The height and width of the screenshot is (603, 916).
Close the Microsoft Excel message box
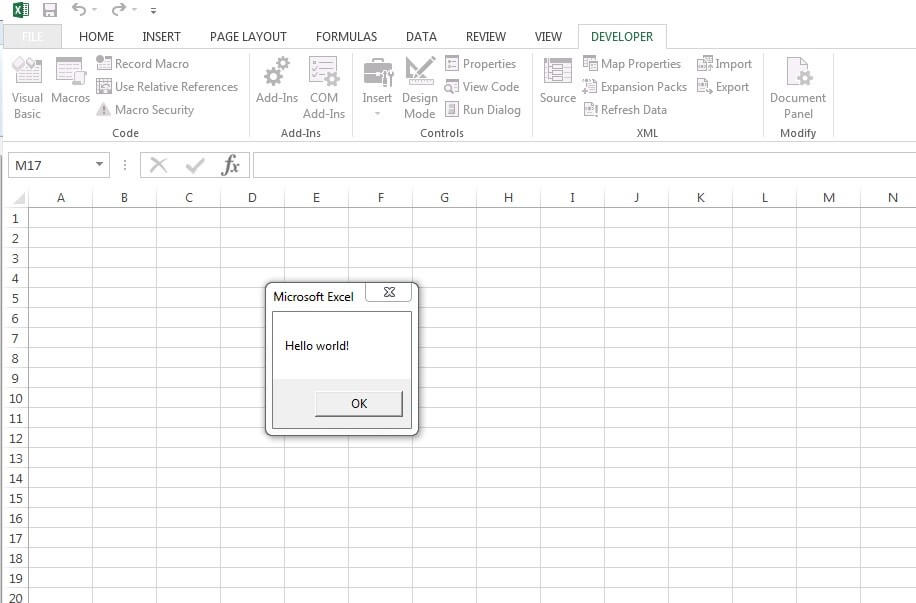click(x=389, y=292)
